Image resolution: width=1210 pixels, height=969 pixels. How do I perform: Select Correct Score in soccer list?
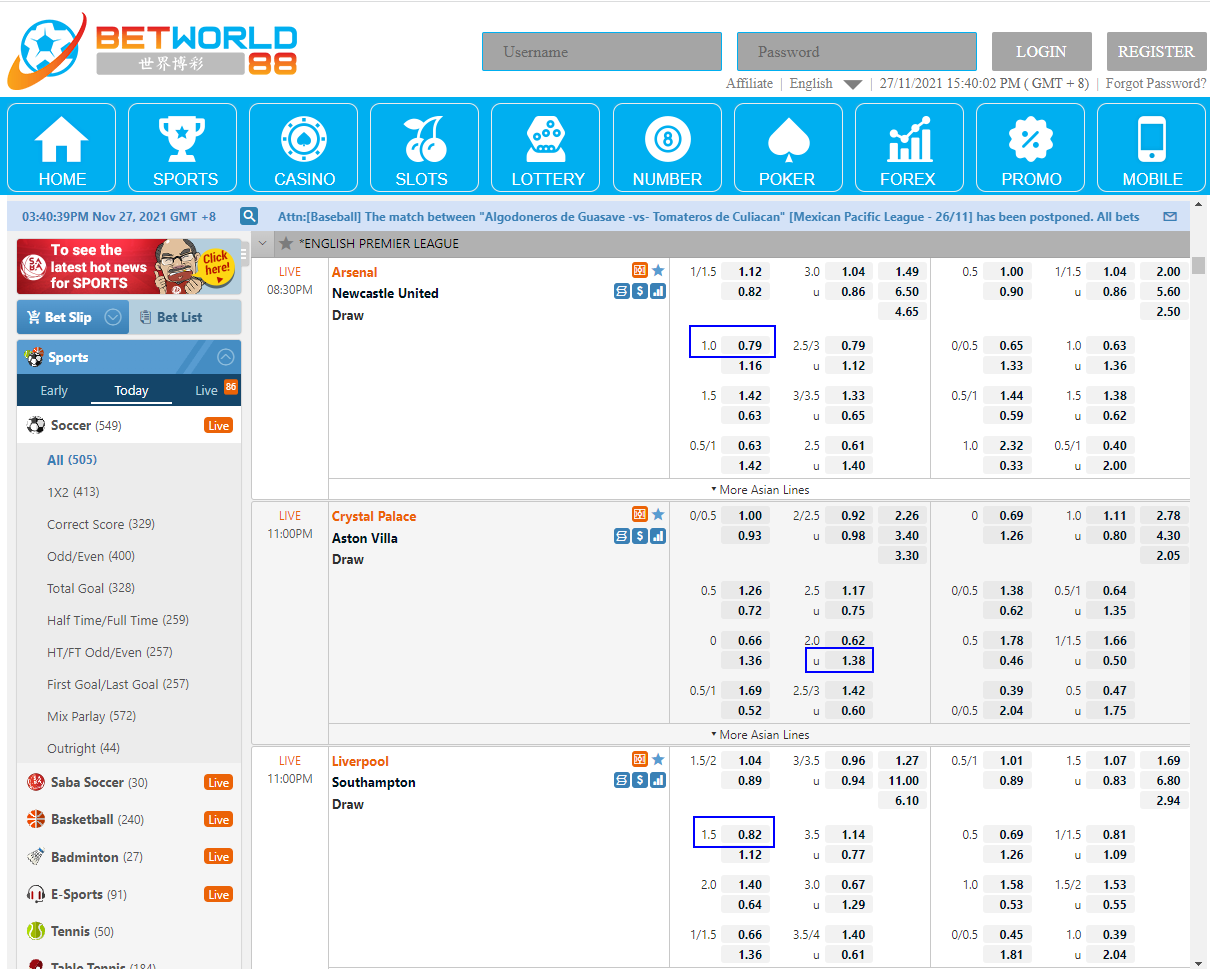[100, 524]
